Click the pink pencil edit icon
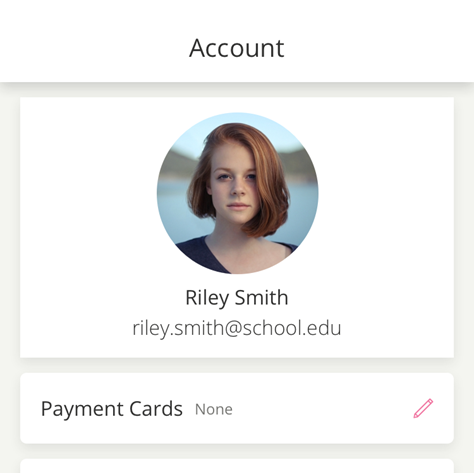The height and width of the screenshot is (473, 474). (423, 408)
